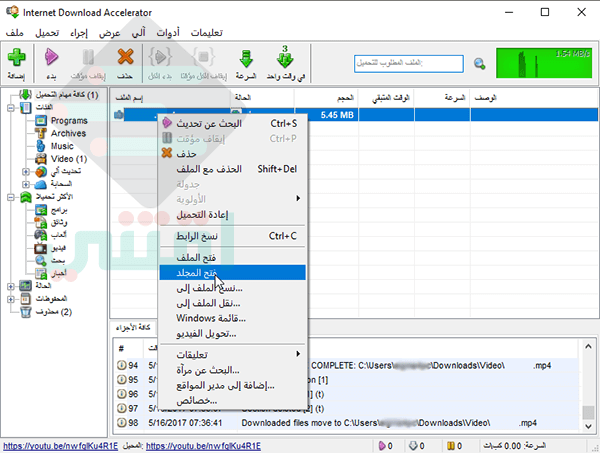Open the إجراء menu in menu bar
The height and width of the screenshot is (453, 600).
pyautogui.click(x=79, y=33)
